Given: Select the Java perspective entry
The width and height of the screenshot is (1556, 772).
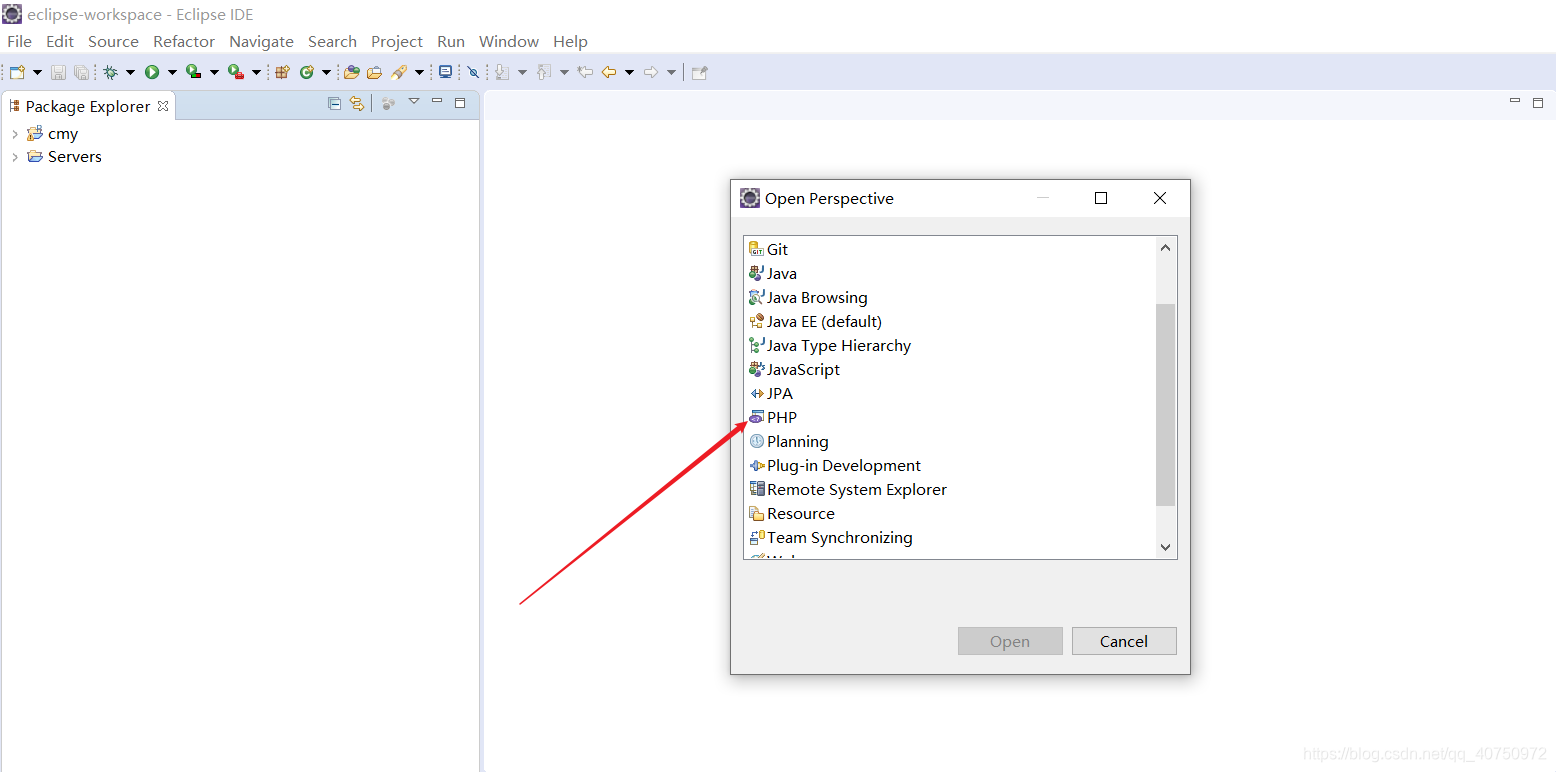Looking at the screenshot, I should (782, 273).
